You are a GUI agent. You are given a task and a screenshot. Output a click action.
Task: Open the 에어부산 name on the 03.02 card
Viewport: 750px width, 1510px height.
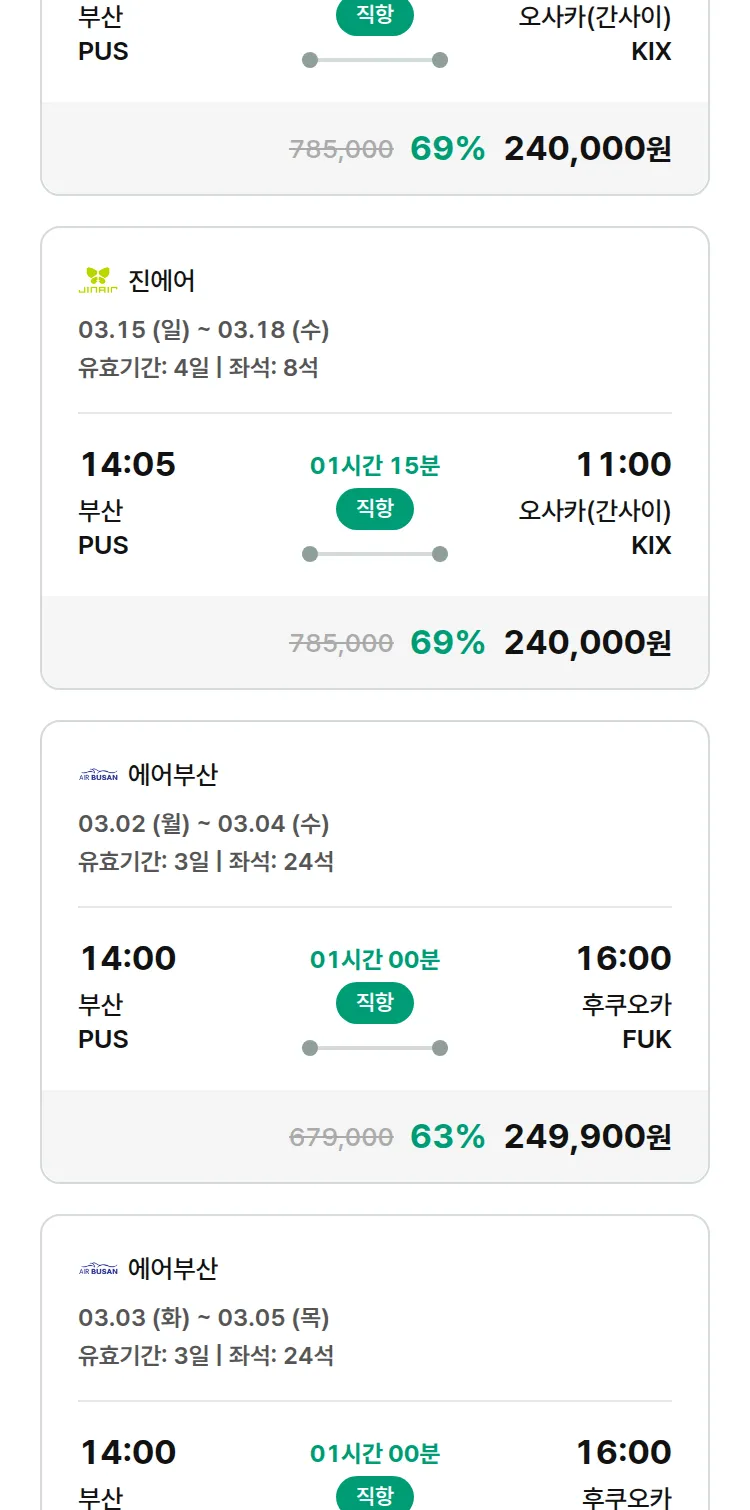click(x=173, y=775)
